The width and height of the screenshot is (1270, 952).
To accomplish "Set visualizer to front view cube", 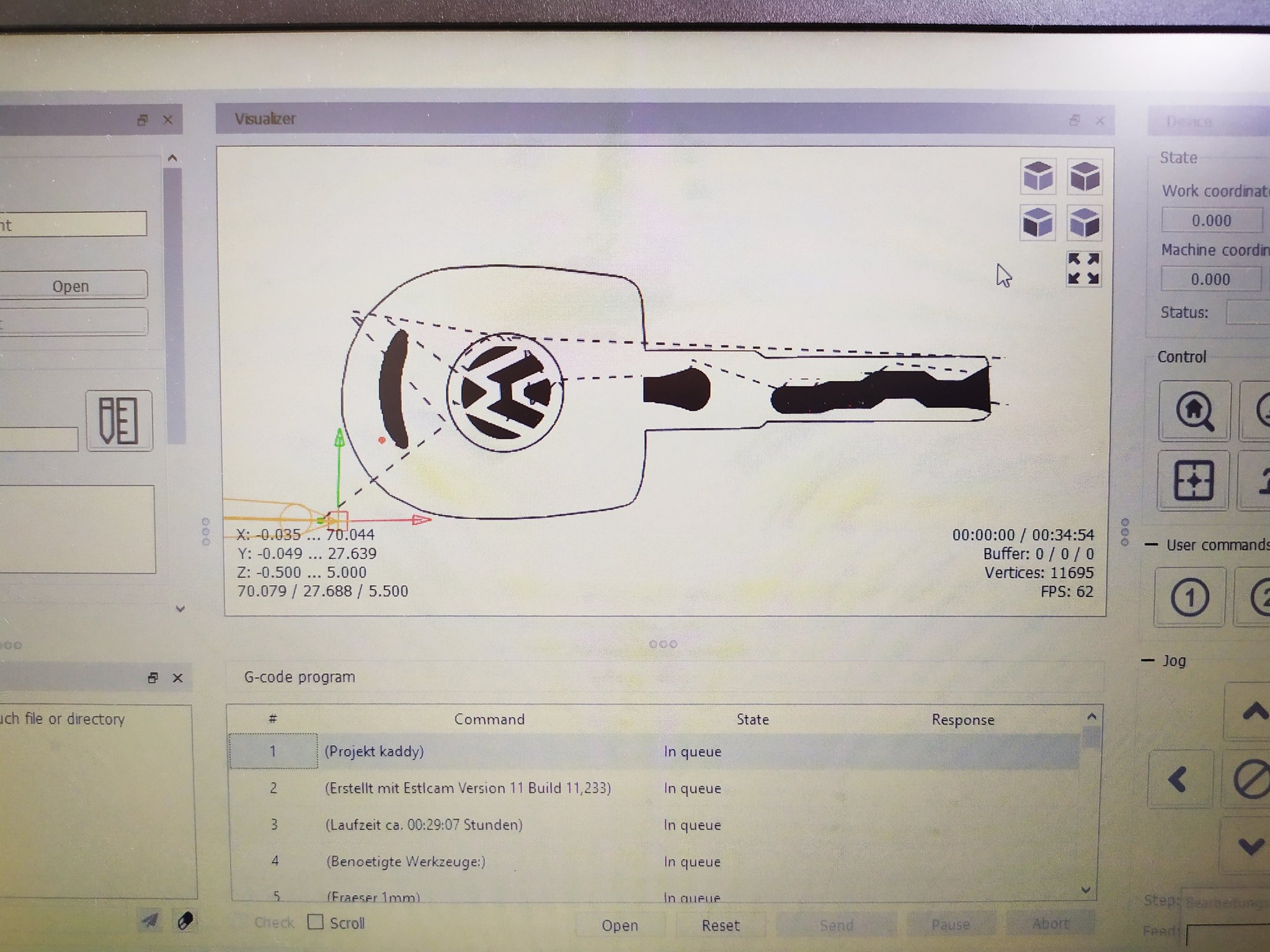I will (x=1038, y=223).
